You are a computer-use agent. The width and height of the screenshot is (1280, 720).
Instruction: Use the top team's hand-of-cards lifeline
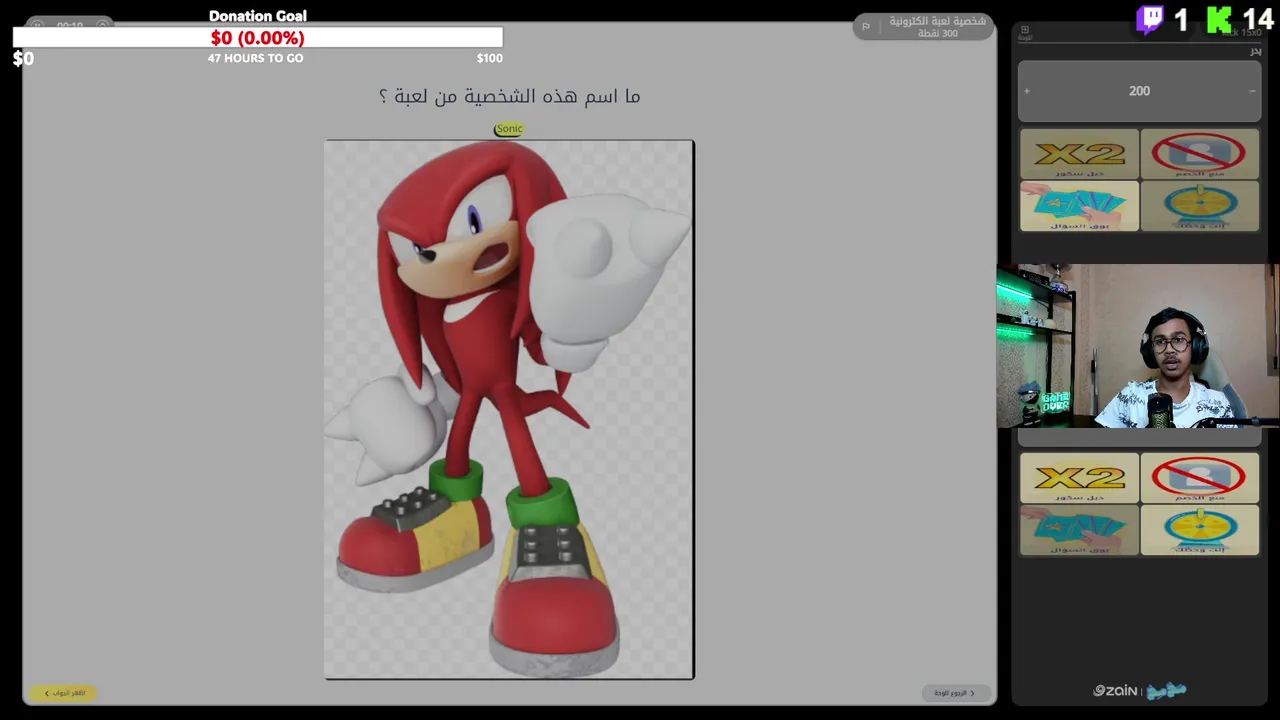click(1079, 206)
